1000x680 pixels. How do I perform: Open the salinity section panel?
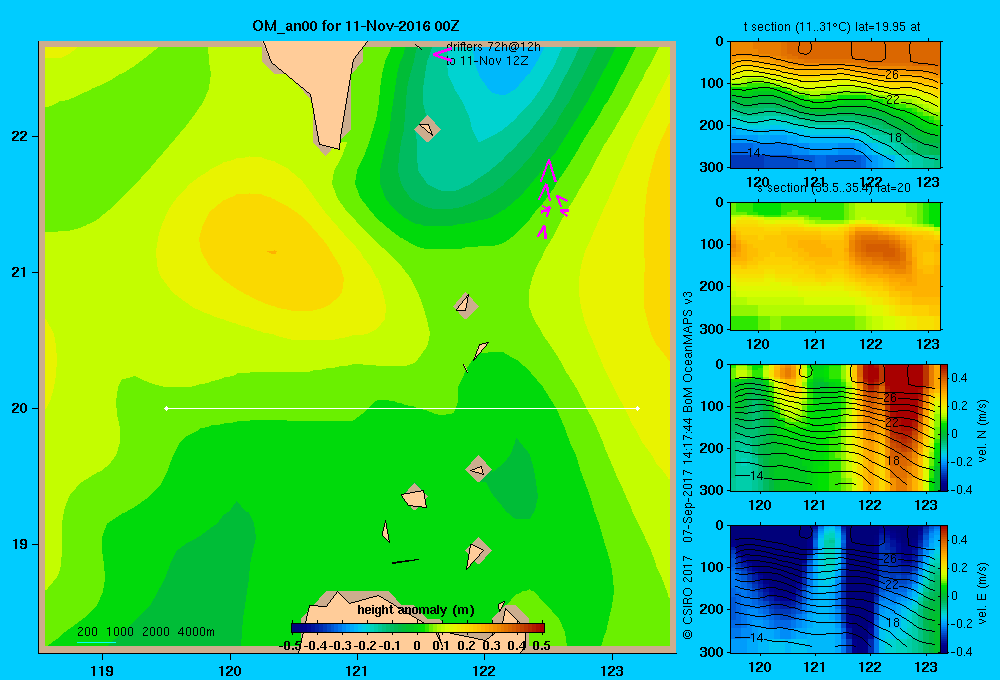coord(835,266)
